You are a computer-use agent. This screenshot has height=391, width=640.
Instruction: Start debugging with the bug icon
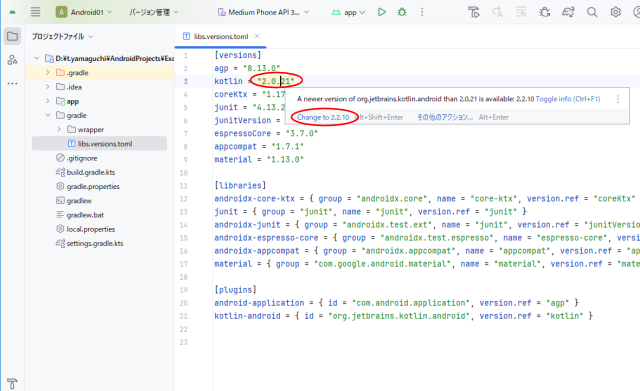(x=402, y=12)
